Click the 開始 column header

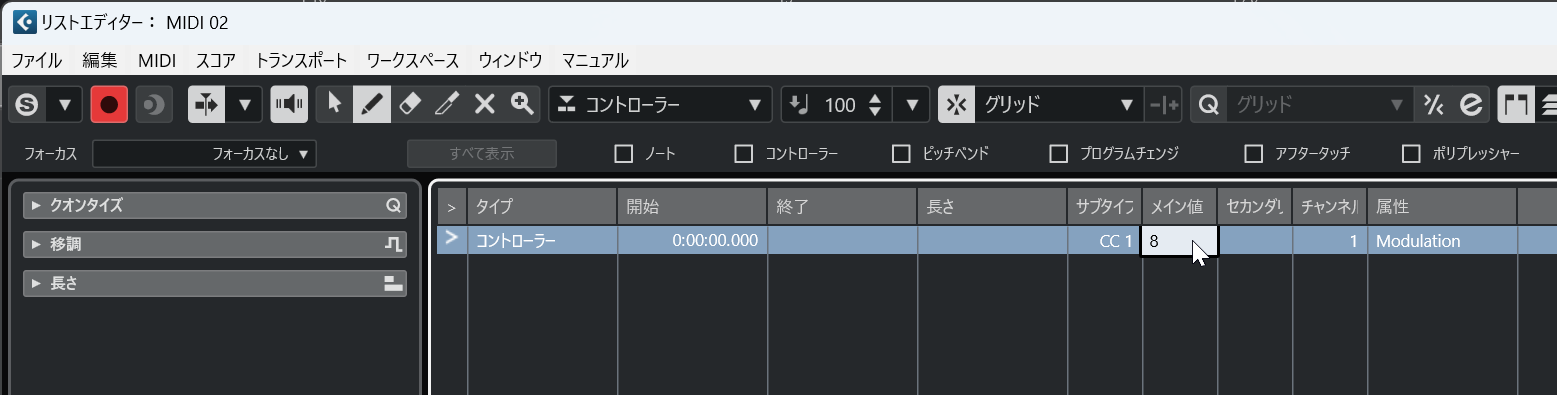(x=692, y=207)
